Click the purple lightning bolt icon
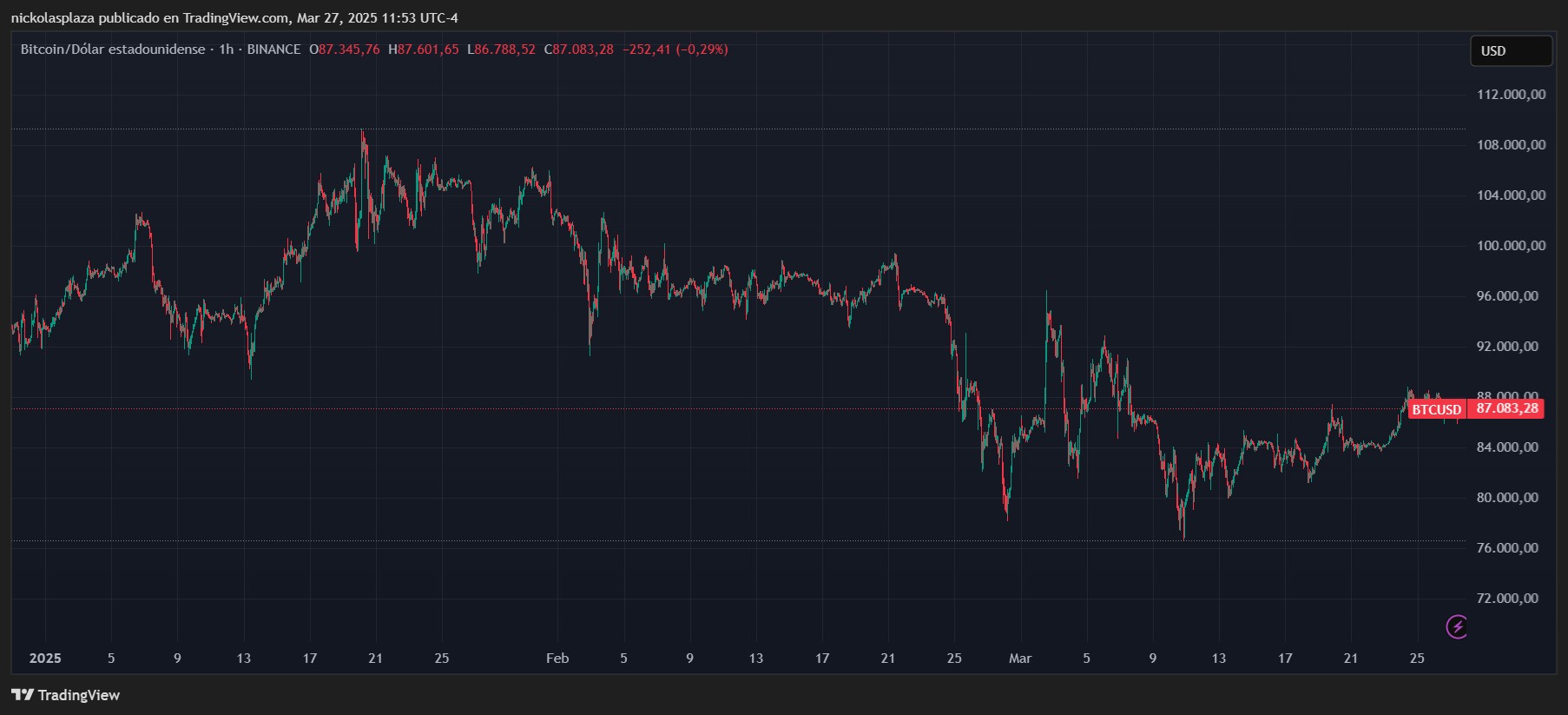This screenshot has height=715, width=1568. [x=1457, y=626]
